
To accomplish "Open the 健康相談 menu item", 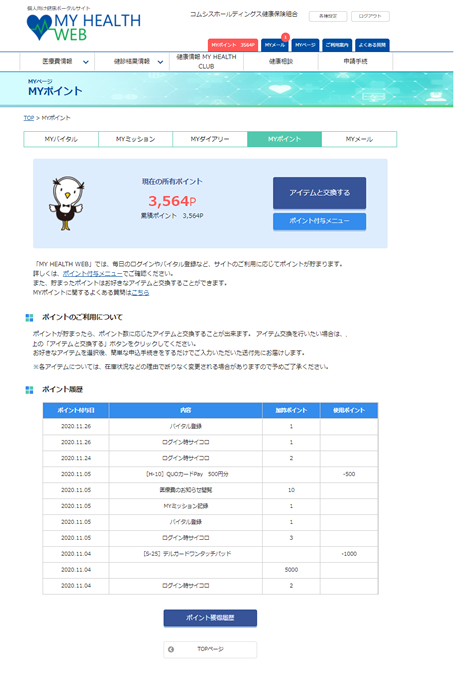I will 281,61.
